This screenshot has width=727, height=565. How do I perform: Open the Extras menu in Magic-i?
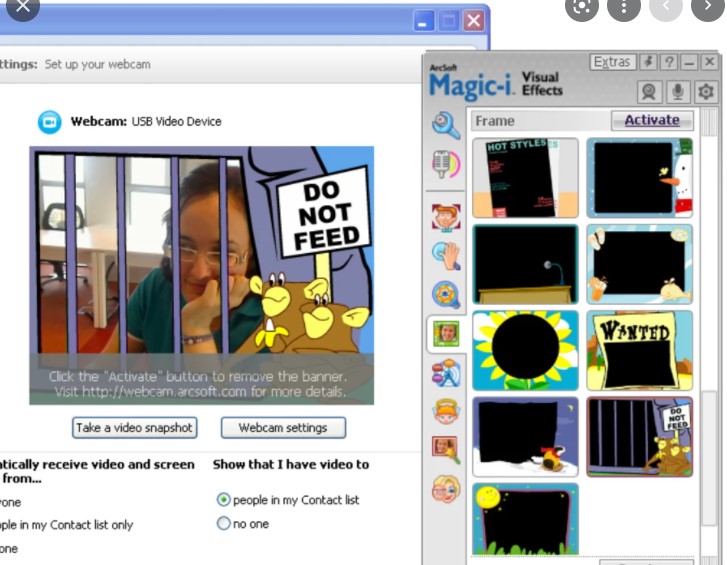[612, 62]
